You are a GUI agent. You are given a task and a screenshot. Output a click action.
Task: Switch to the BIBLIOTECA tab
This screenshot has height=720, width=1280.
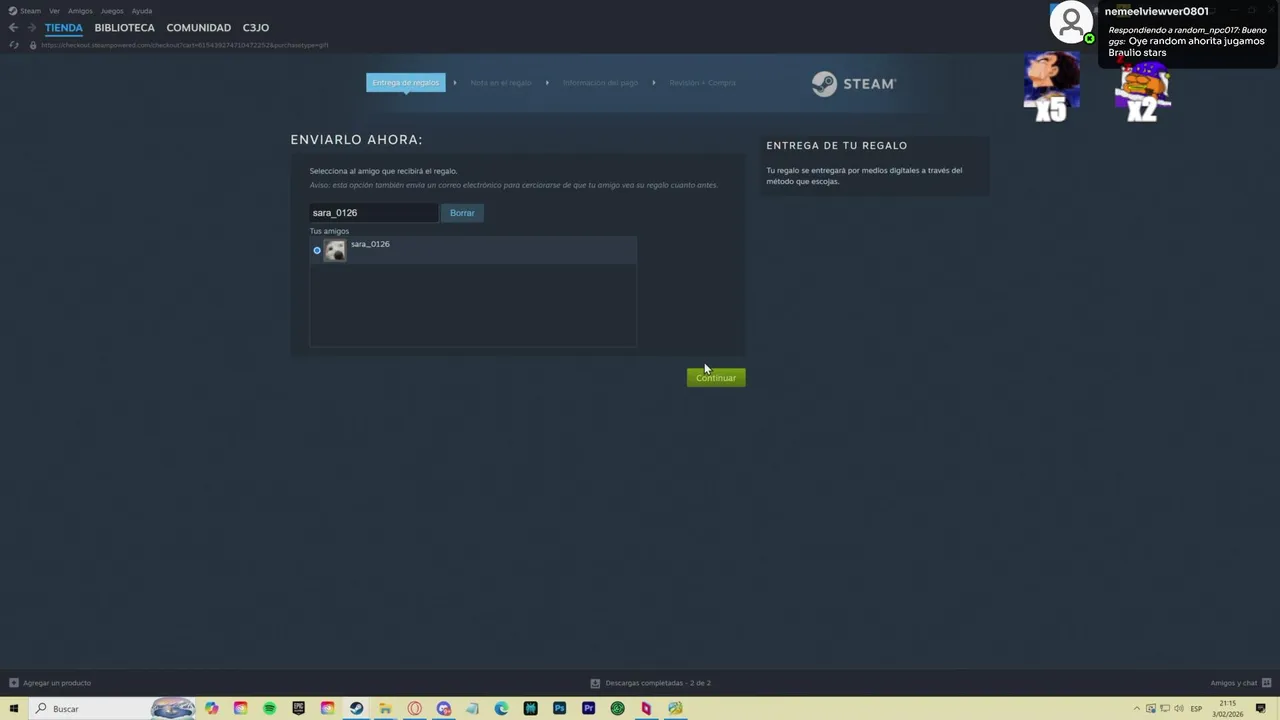(x=125, y=28)
